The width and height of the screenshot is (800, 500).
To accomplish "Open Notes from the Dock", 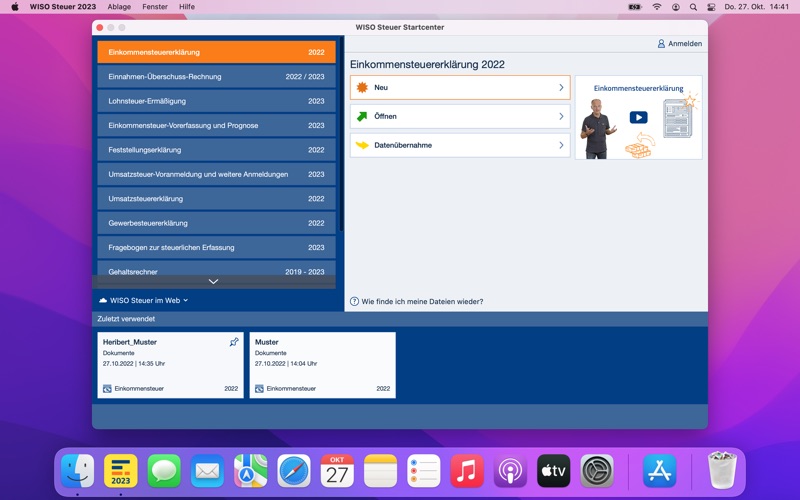I will pos(381,470).
